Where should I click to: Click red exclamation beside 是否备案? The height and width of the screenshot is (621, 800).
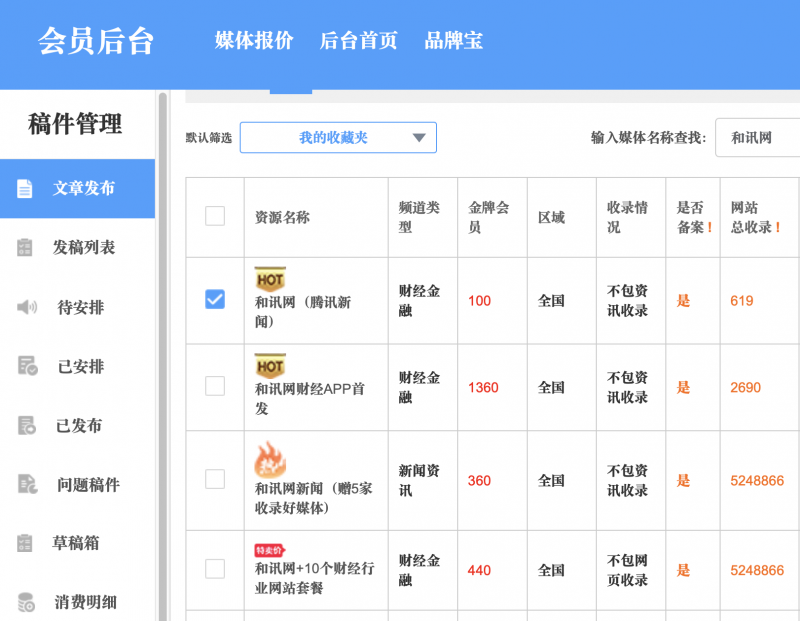(x=709, y=227)
